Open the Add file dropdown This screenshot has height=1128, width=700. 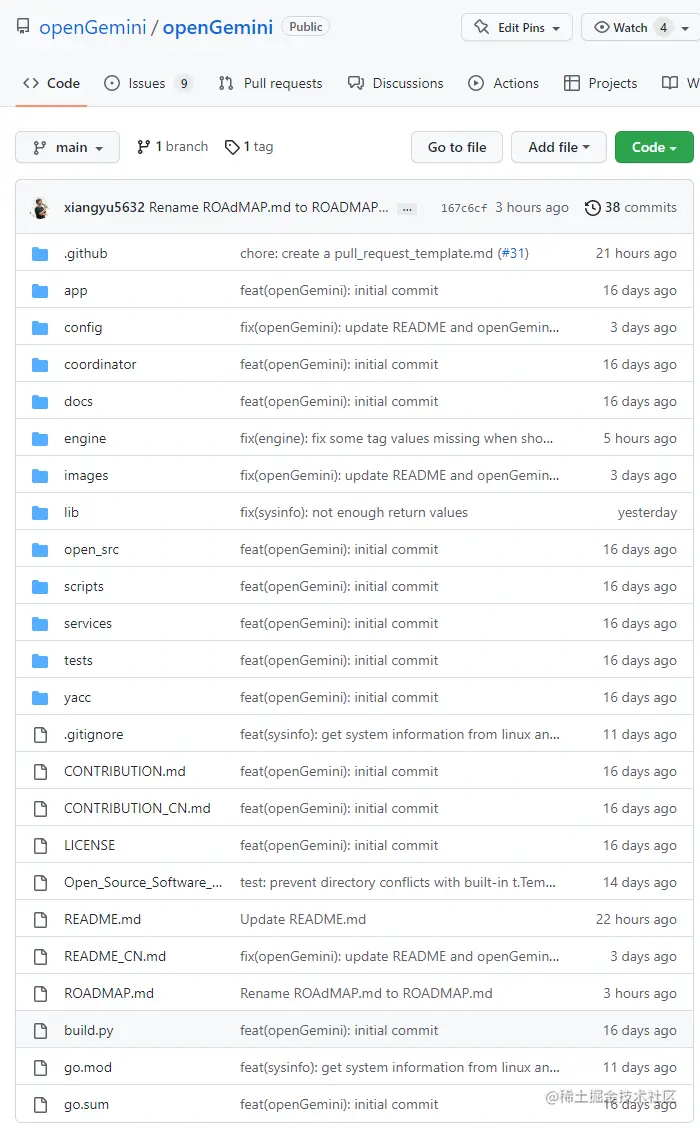(558, 147)
